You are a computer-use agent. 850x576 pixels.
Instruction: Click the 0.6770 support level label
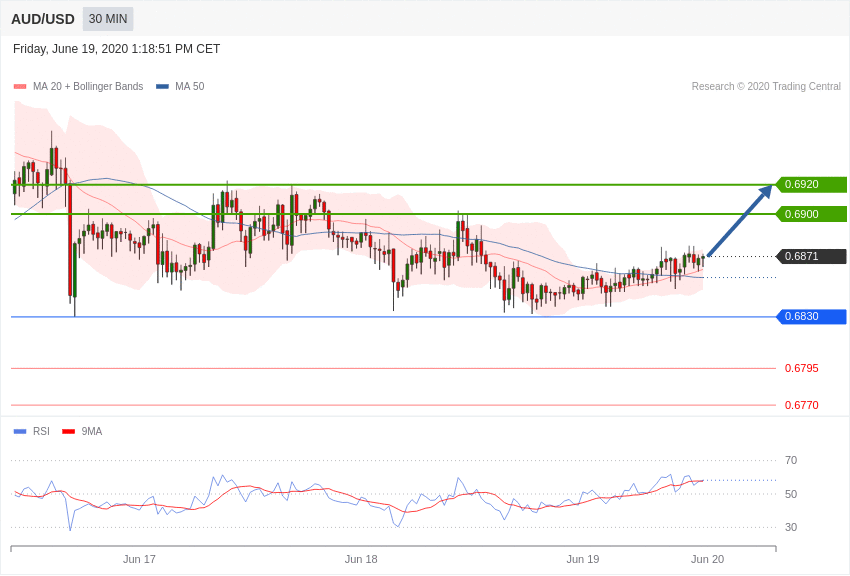[x=802, y=405]
